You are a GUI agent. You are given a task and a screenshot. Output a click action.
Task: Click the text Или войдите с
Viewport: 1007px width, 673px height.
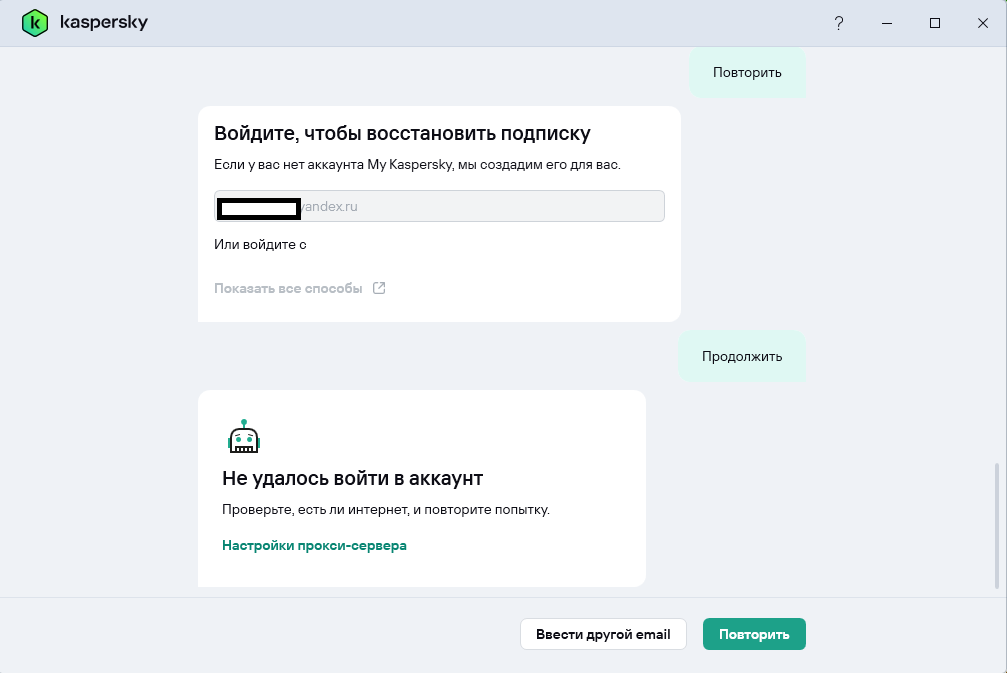click(260, 245)
